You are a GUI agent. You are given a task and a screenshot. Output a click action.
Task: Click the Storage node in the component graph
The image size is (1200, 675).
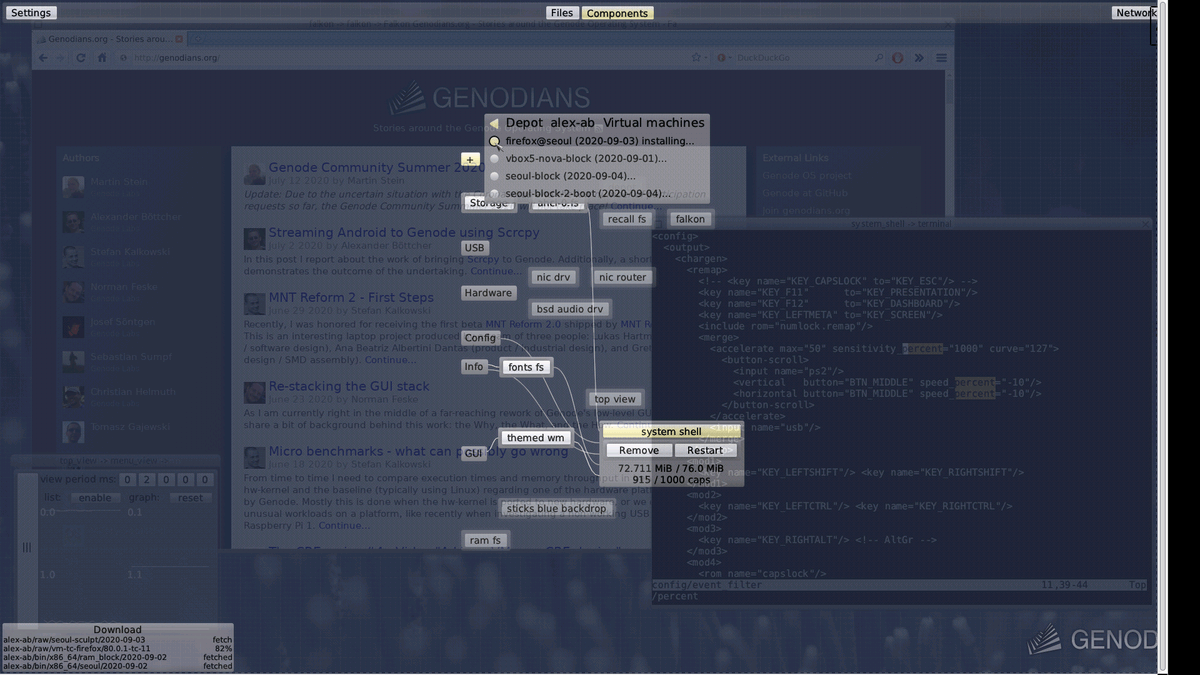(x=489, y=203)
